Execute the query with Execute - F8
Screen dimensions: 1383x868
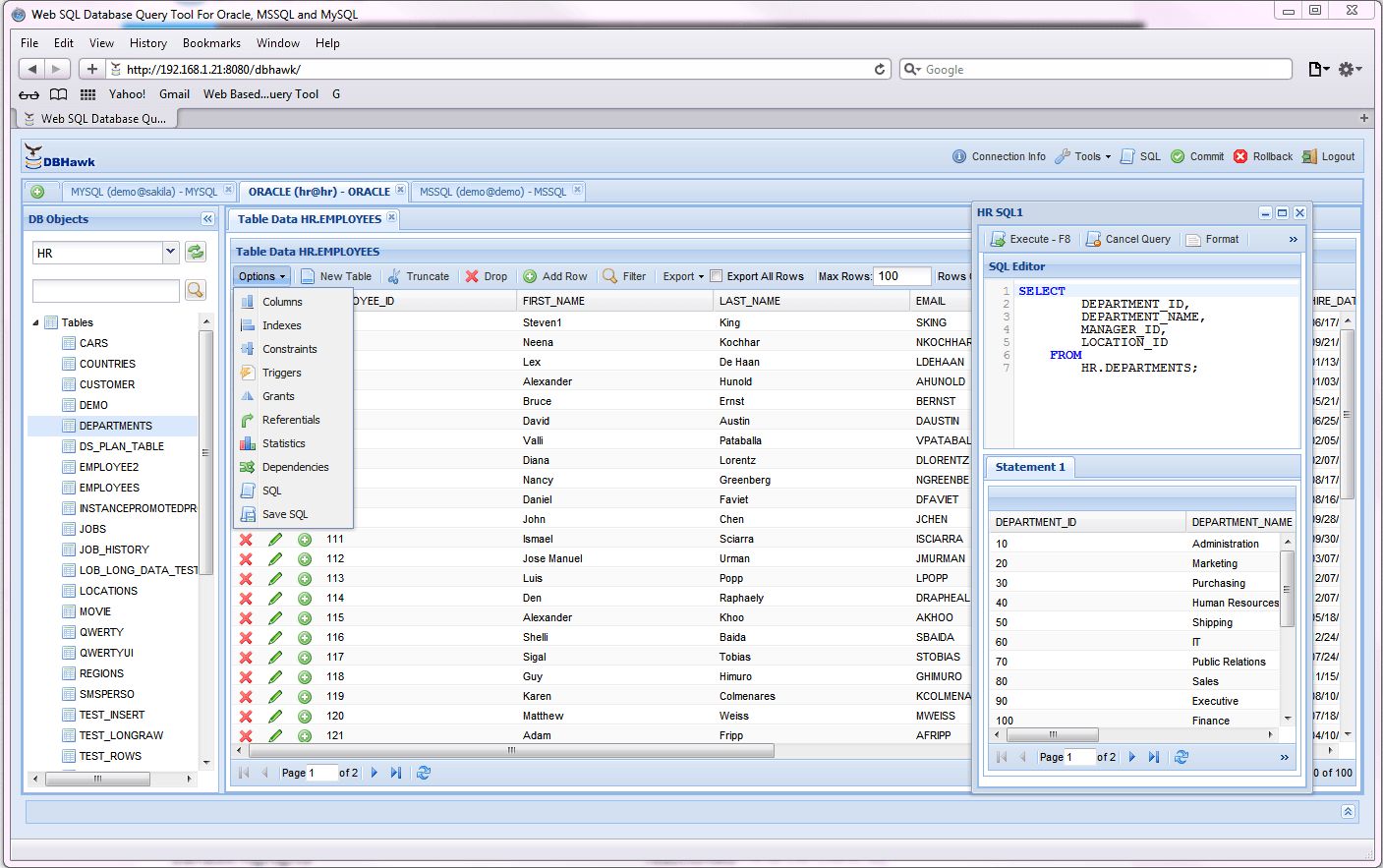1029,238
